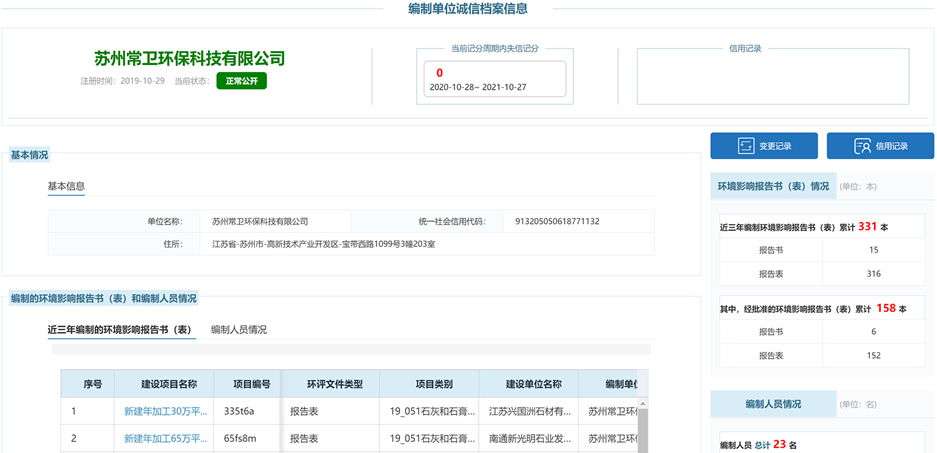Click the company title 苏州常卫环保科技有限公司
Screen dimensions: 937x453
point(189,59)
